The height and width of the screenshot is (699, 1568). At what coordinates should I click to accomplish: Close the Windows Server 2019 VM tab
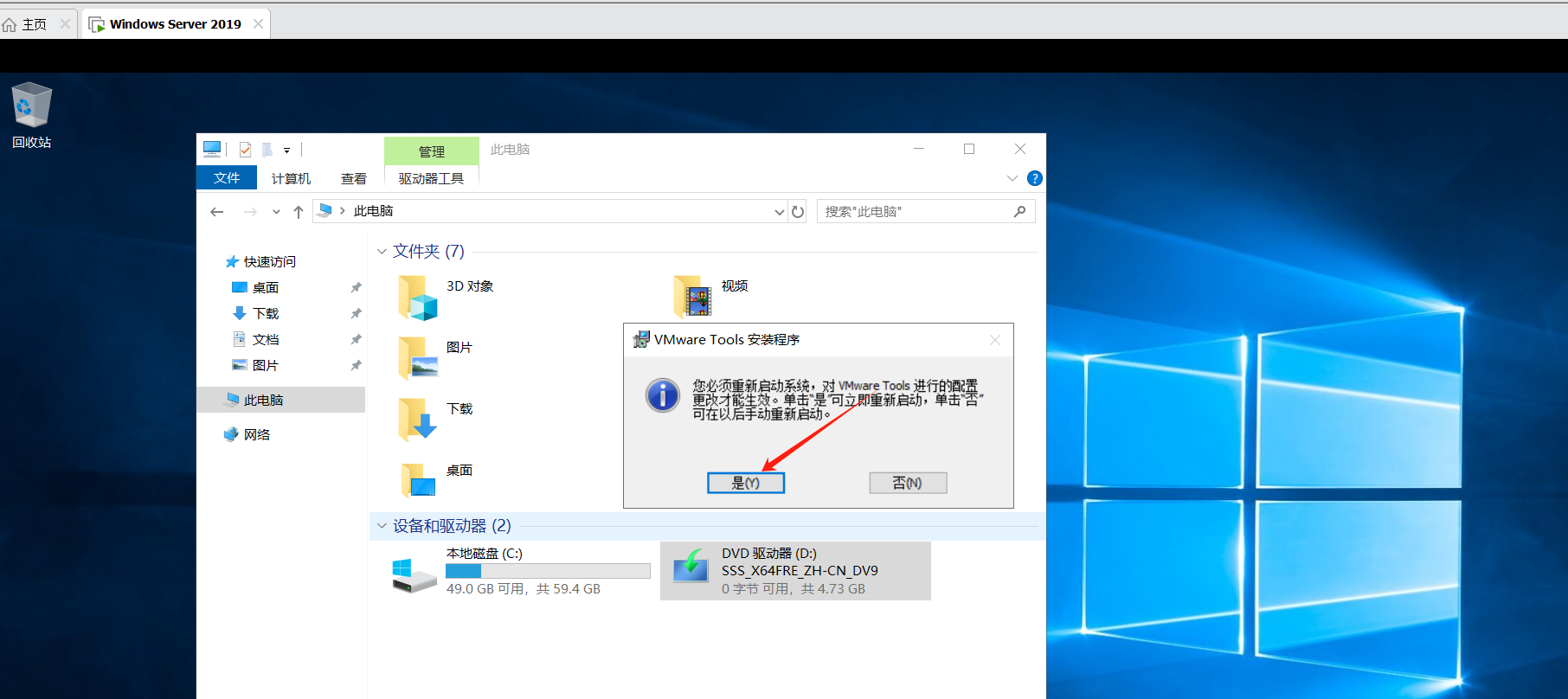tap(258, 24)
